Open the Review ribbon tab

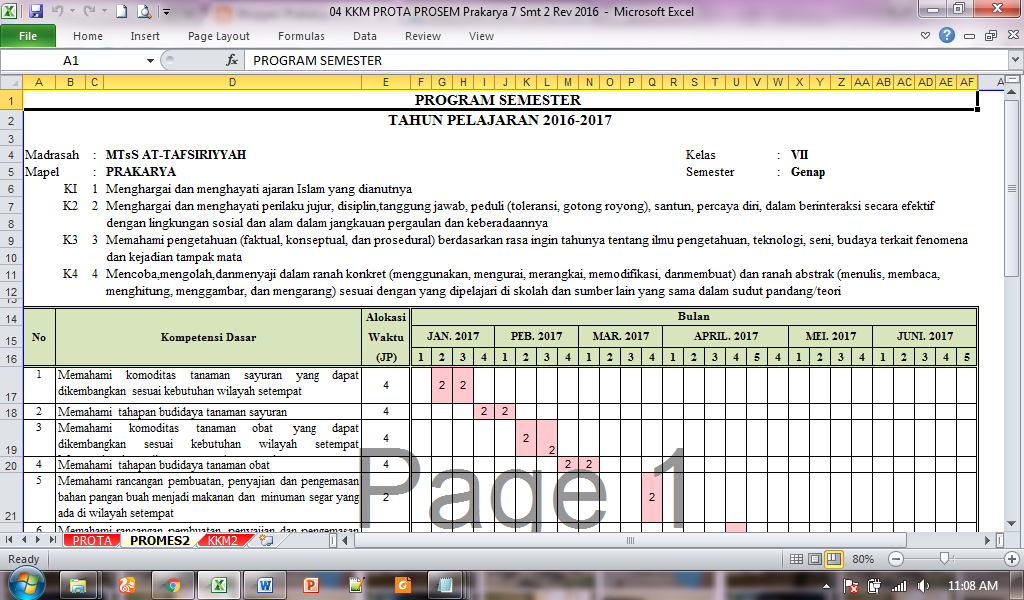coord(423,36)
